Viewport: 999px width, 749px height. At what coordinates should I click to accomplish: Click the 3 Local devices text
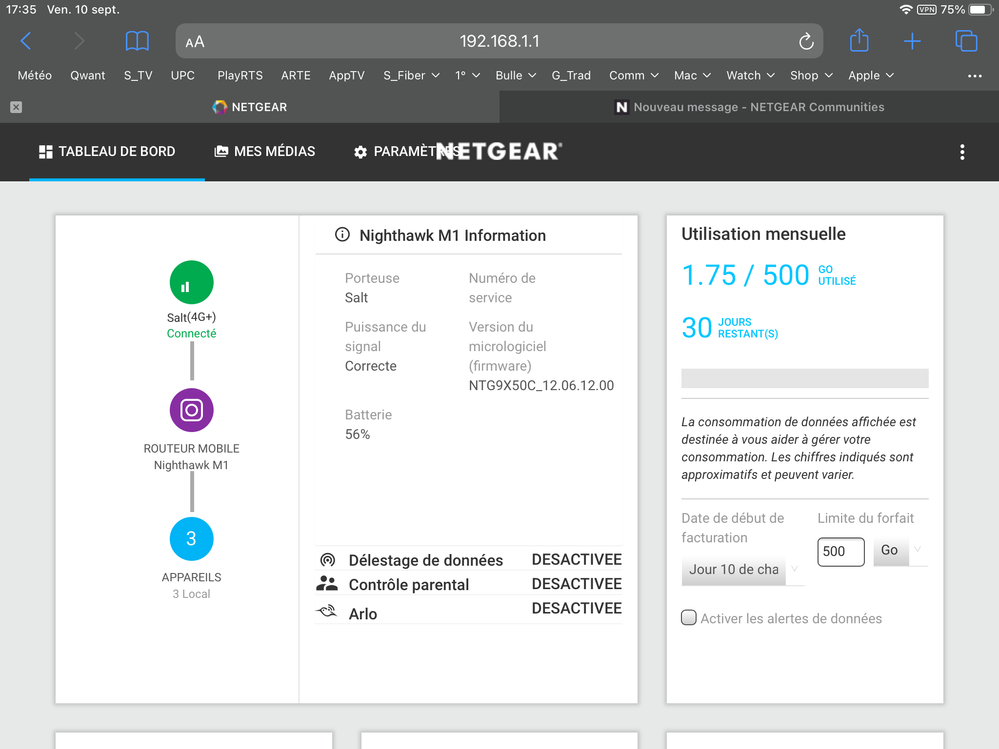pos(191,594)
